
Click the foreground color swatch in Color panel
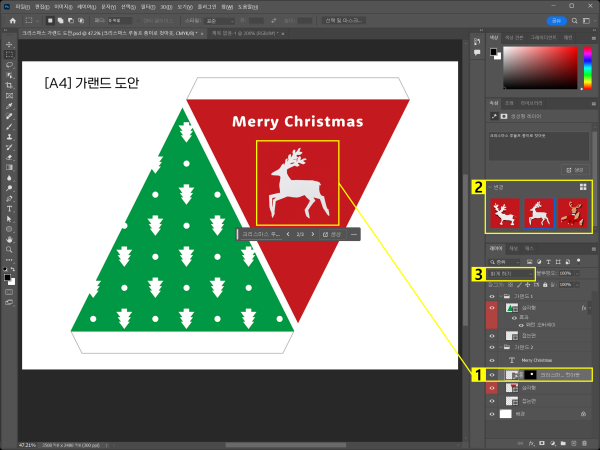pyautogui.click(x=493, y=52)
